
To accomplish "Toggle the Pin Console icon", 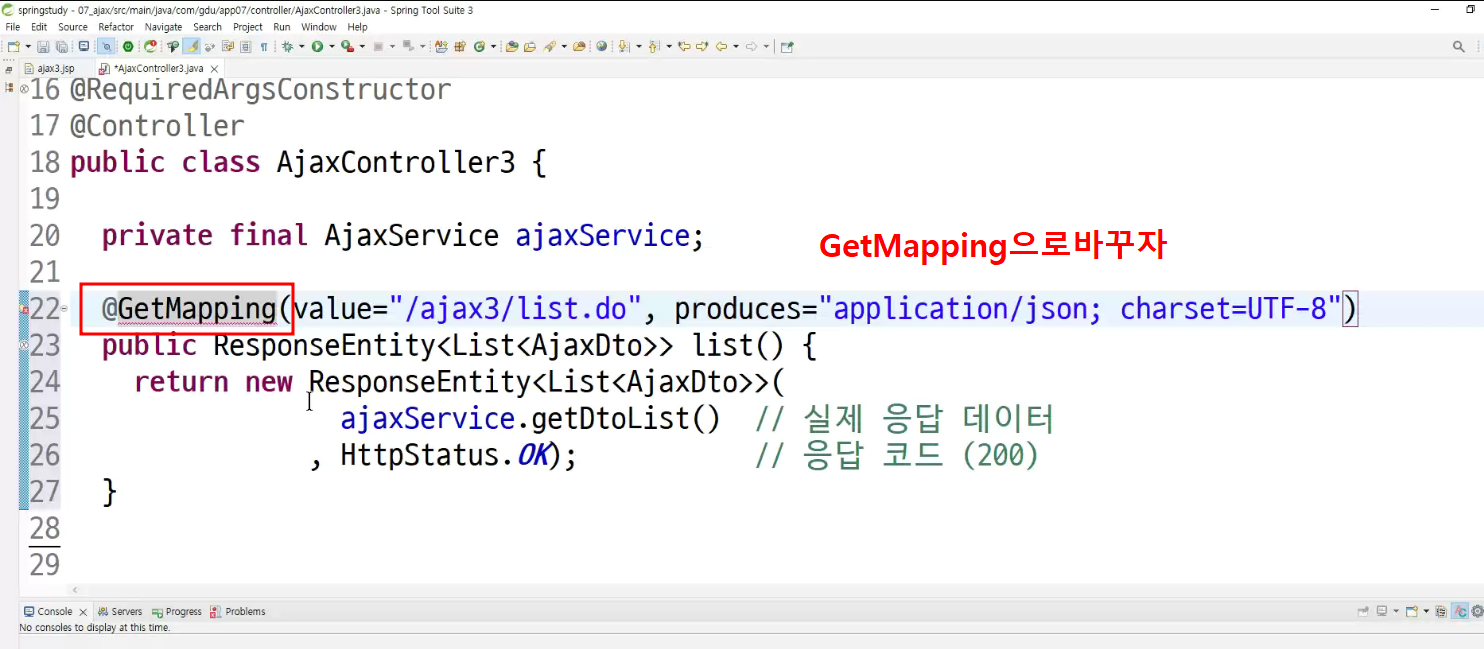I will point(1363,611).
